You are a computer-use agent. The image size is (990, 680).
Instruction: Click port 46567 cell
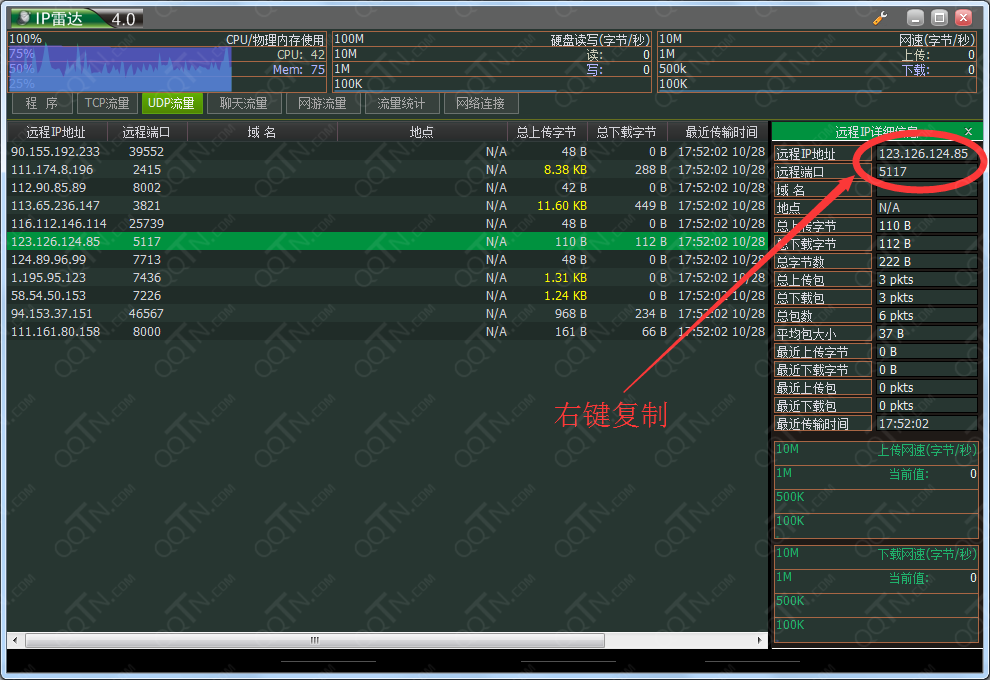146,313
